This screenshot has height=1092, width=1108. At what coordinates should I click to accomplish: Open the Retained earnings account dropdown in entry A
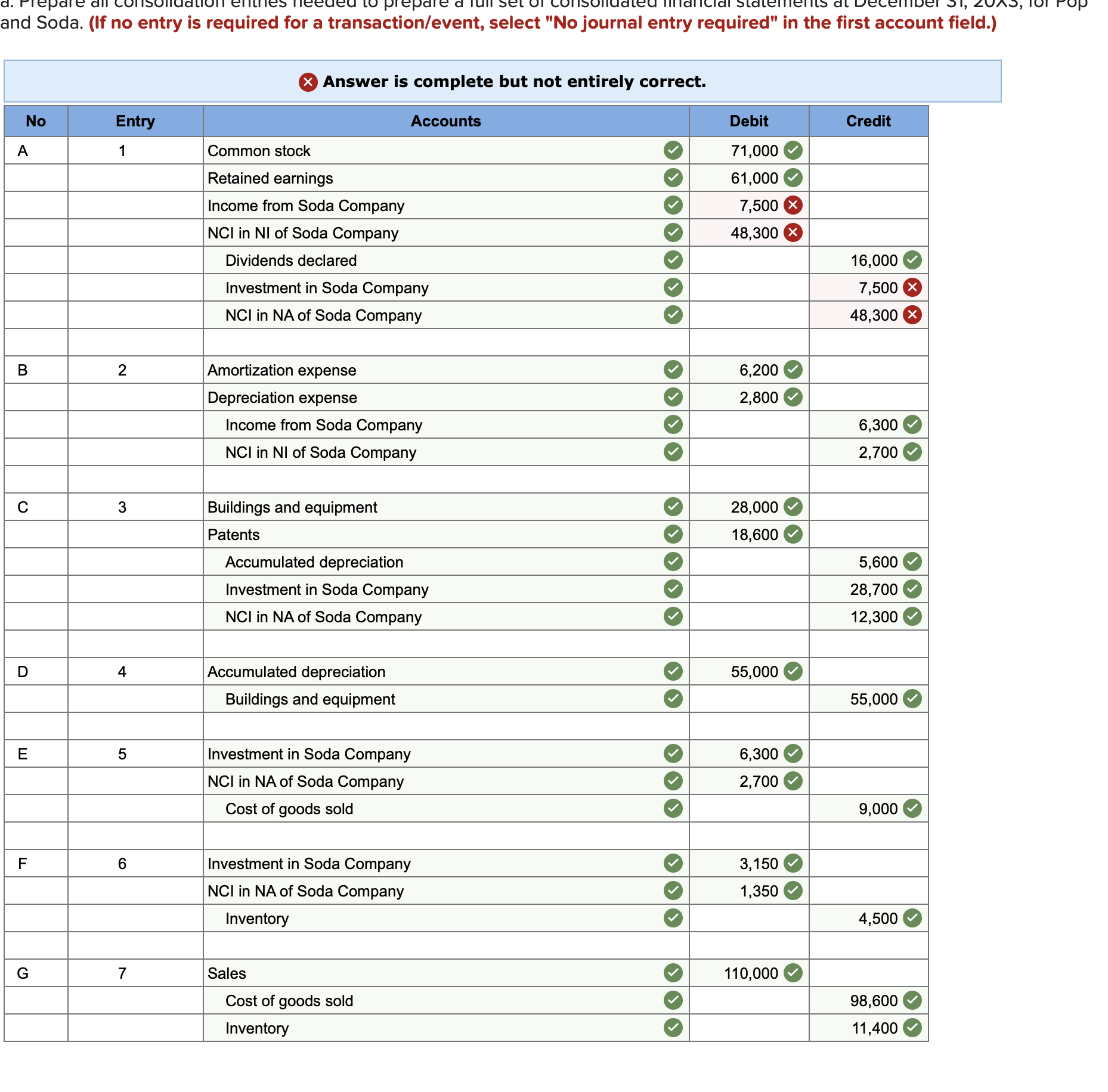click(417, 178)
